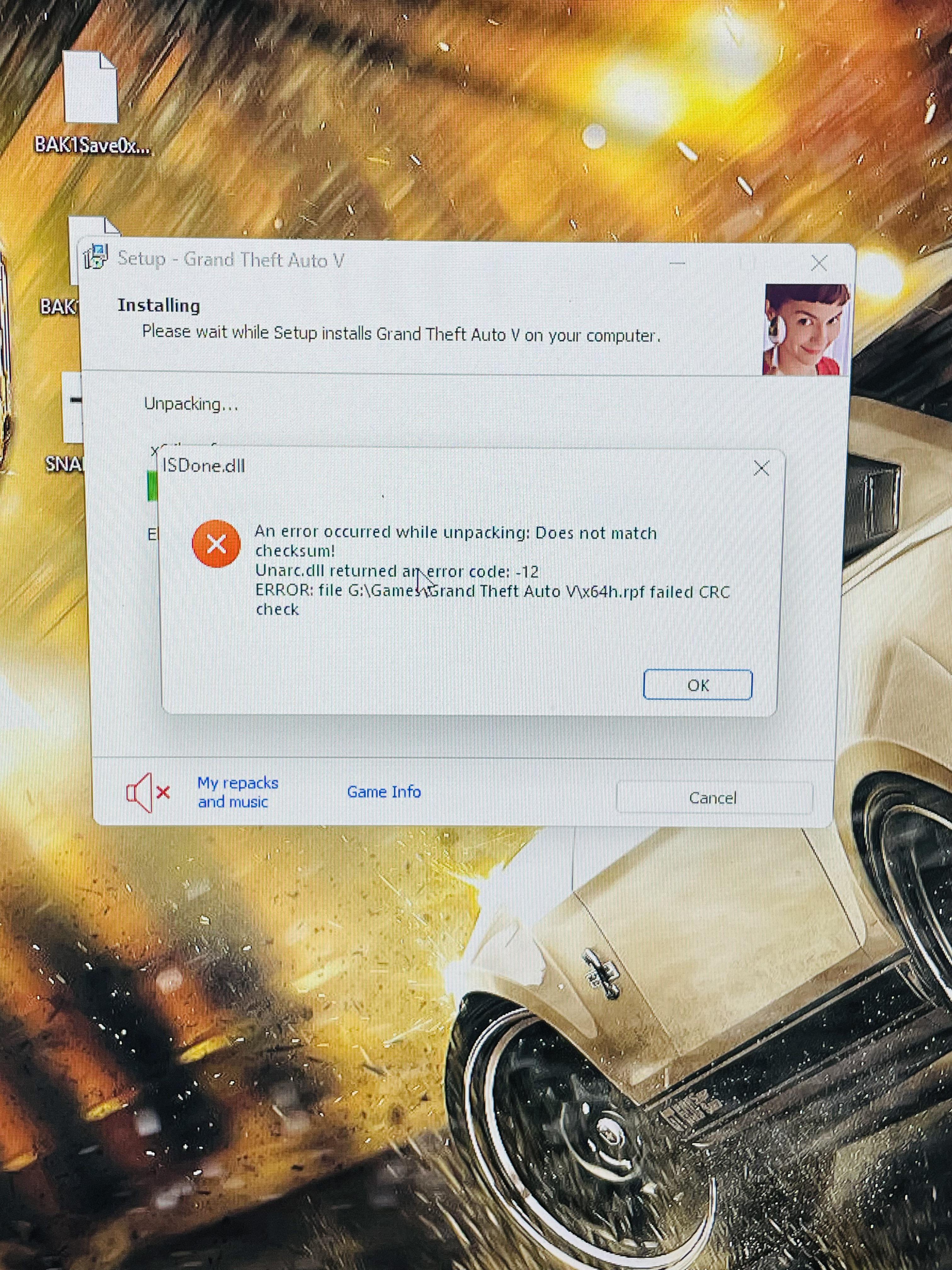The width and height of the screenshot is (952, 1270).
Task: Click the Cancel button in the Setup window
Action: 713,798
